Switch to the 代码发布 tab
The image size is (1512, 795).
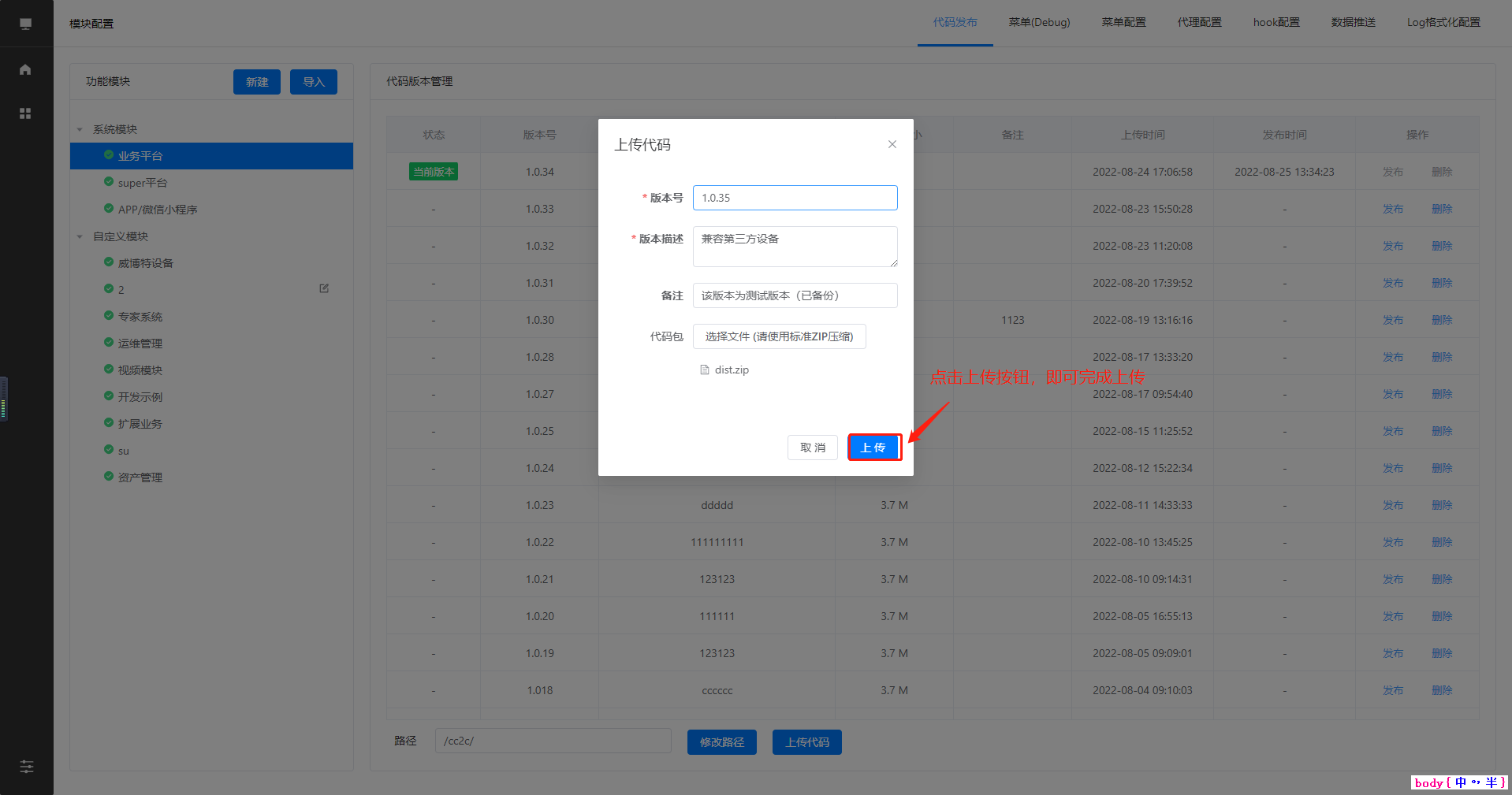(955, 23)
